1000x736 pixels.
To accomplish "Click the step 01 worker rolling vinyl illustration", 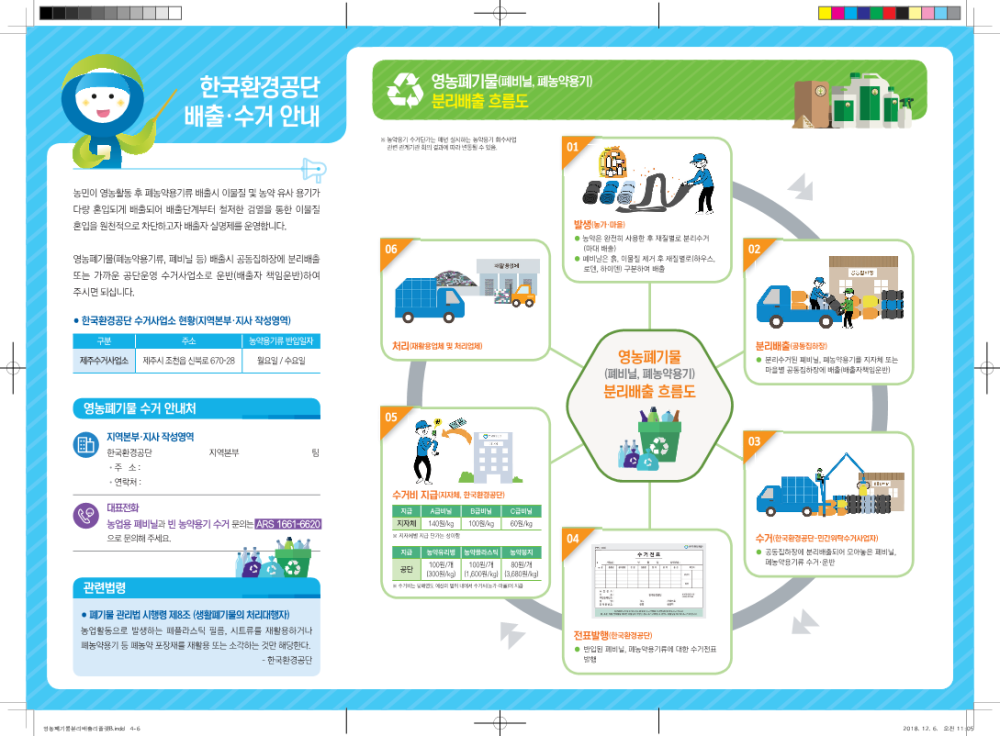I will click(x=649, y=181).
